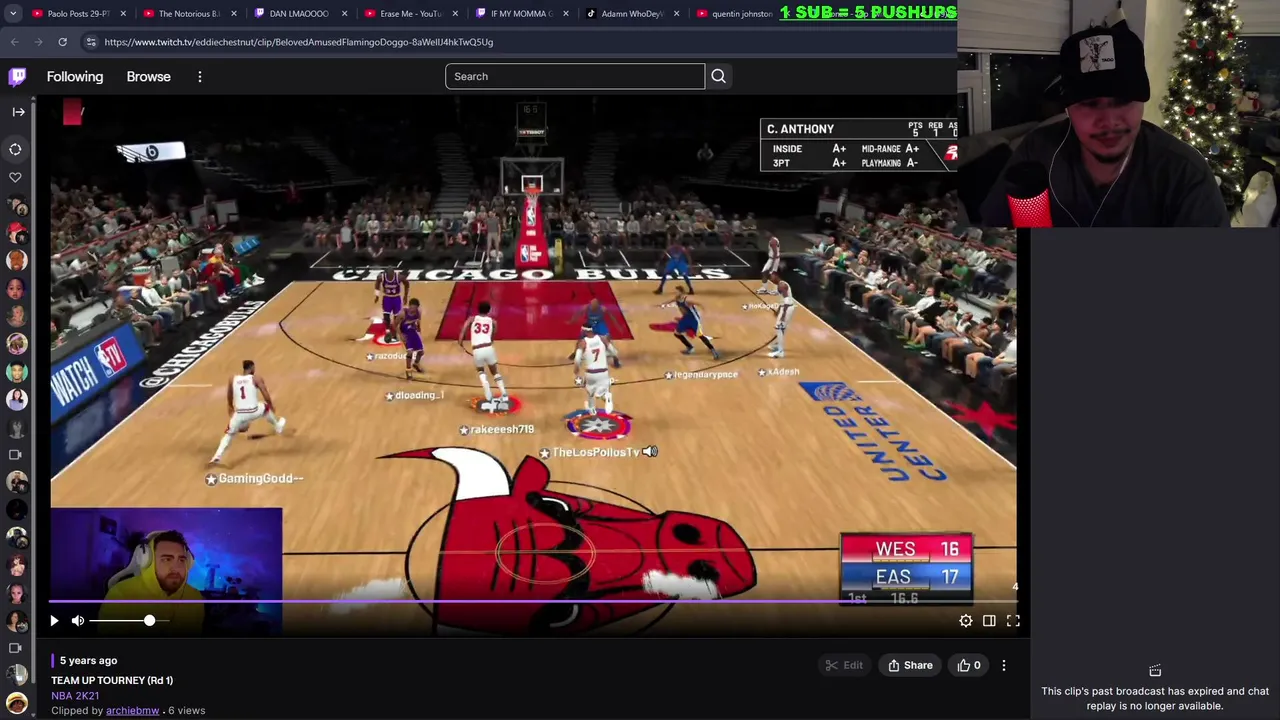Play the clip with the play button
The width and height of the screenshot is (1280, 720).
coord(54,621)
